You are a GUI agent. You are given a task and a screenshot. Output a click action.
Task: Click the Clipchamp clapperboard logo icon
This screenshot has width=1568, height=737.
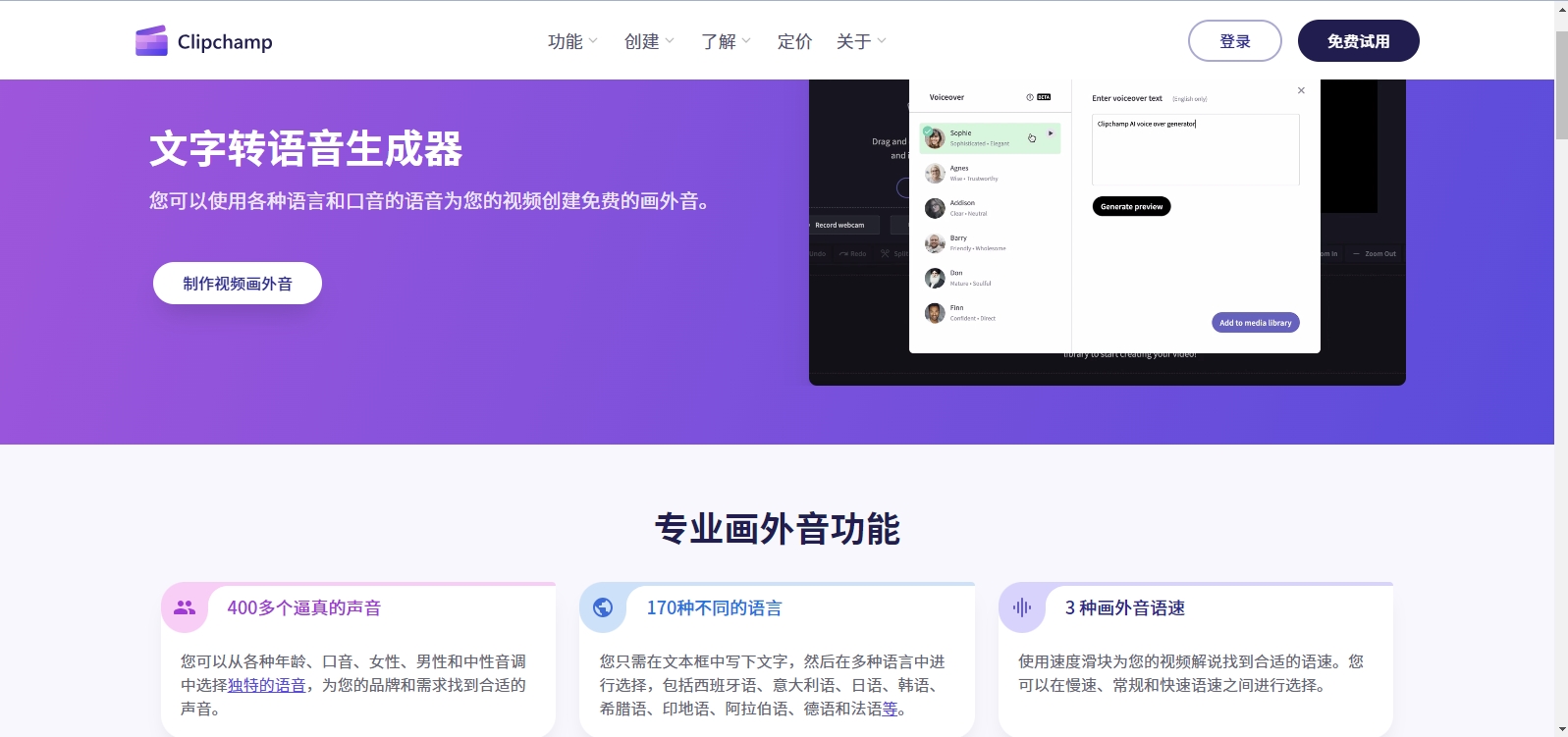click(x=151, y=41)
